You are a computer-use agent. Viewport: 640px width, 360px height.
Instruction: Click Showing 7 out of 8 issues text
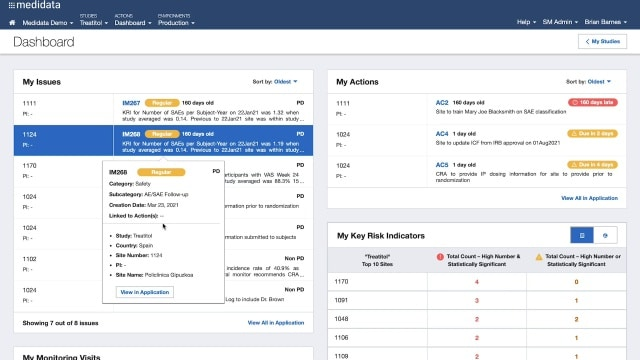tap(60, 323)
